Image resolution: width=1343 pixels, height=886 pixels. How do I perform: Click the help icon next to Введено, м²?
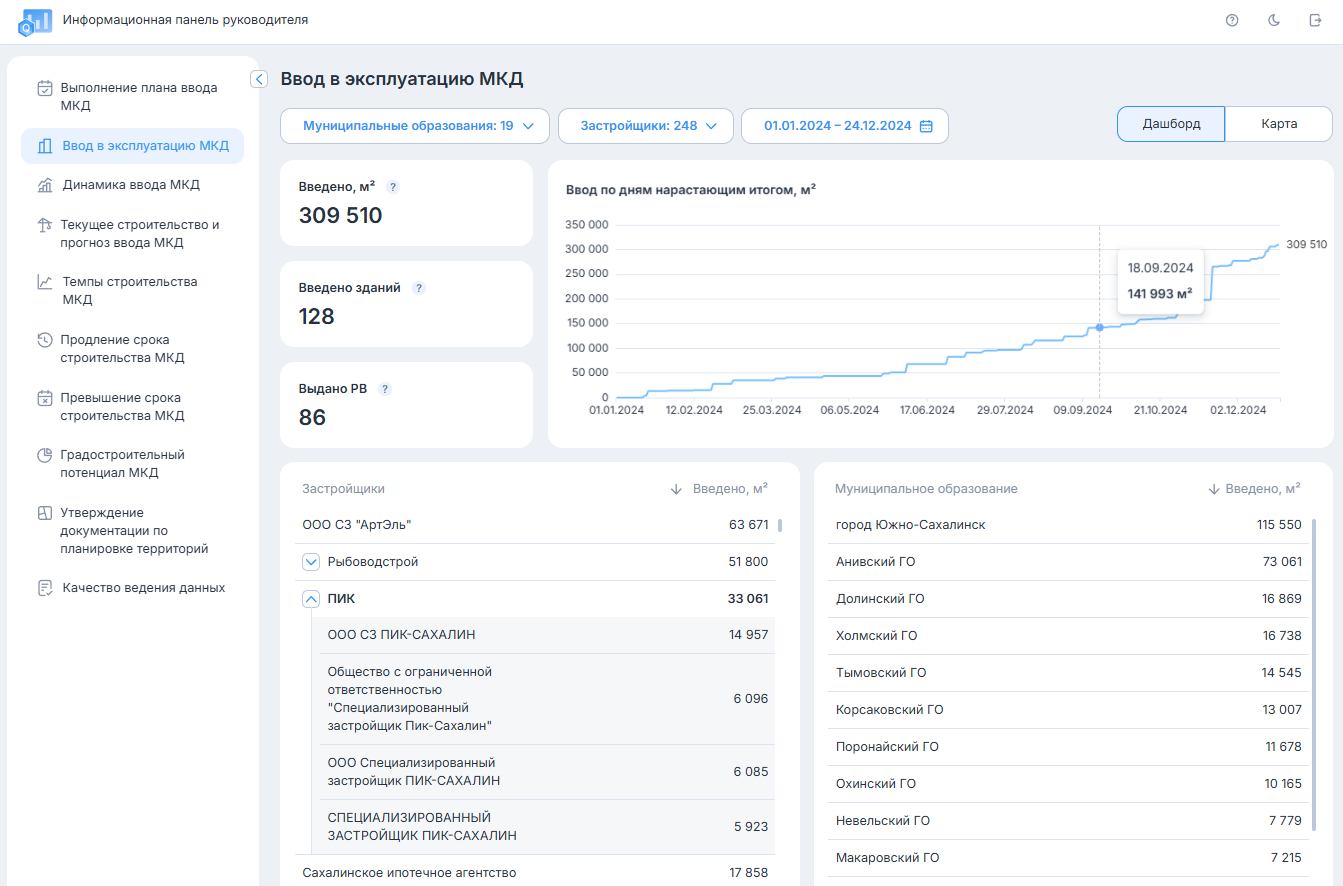(393, 187)
